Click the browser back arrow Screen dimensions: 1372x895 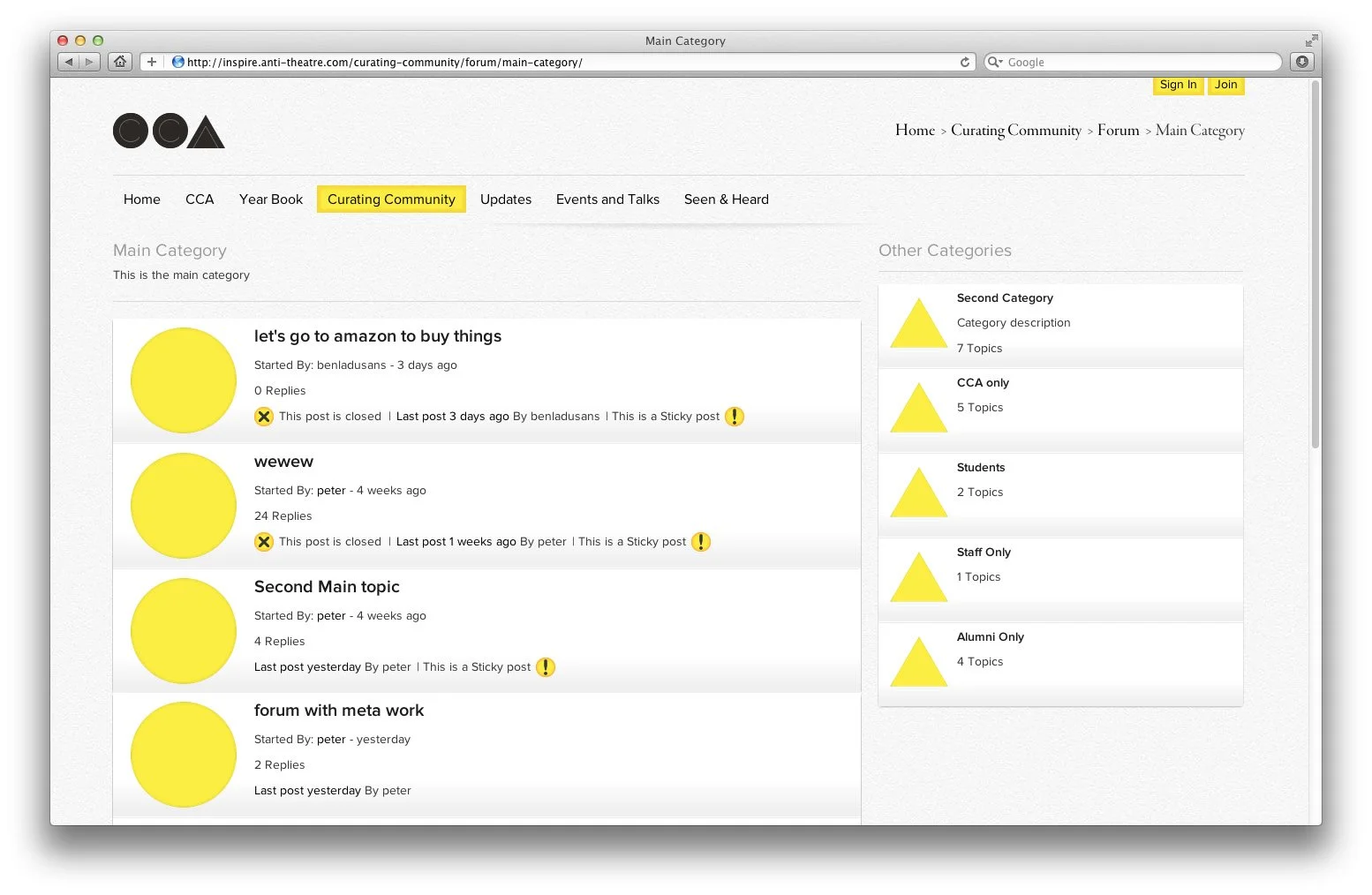(69, 62)
